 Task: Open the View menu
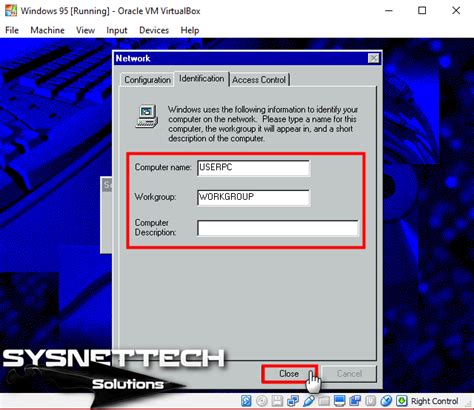(x=85, y=30)
